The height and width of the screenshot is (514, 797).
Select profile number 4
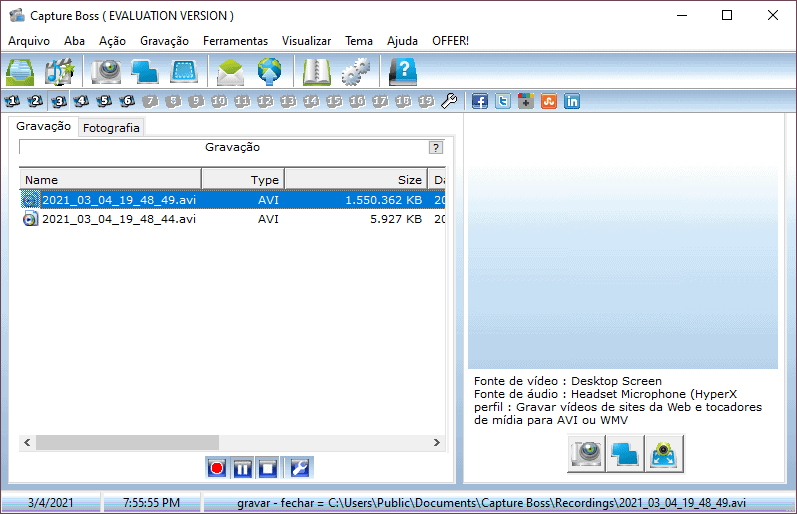(81, 101)
